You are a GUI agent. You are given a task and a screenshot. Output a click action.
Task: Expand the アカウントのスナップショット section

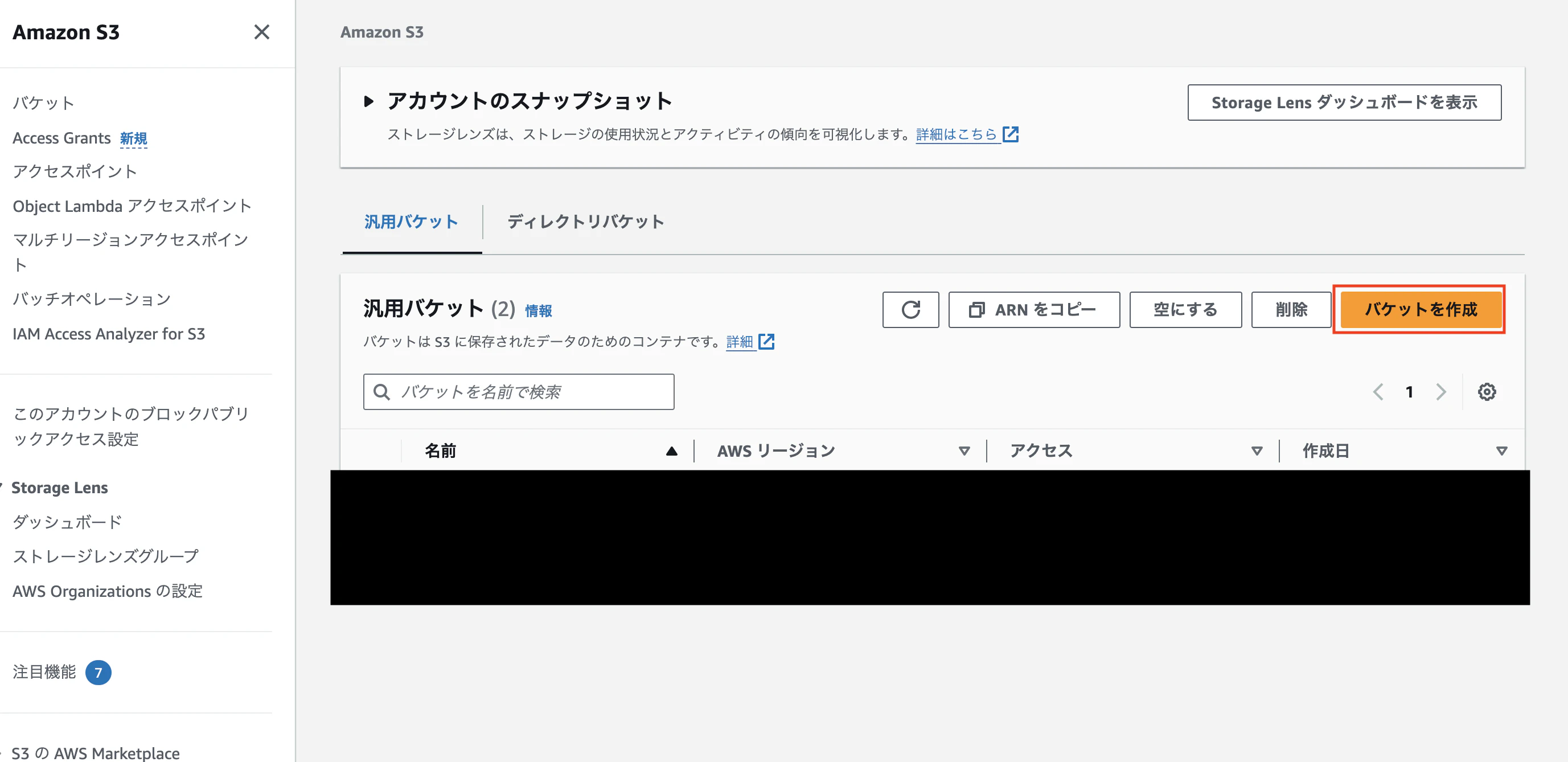click(x=369, y=101)
